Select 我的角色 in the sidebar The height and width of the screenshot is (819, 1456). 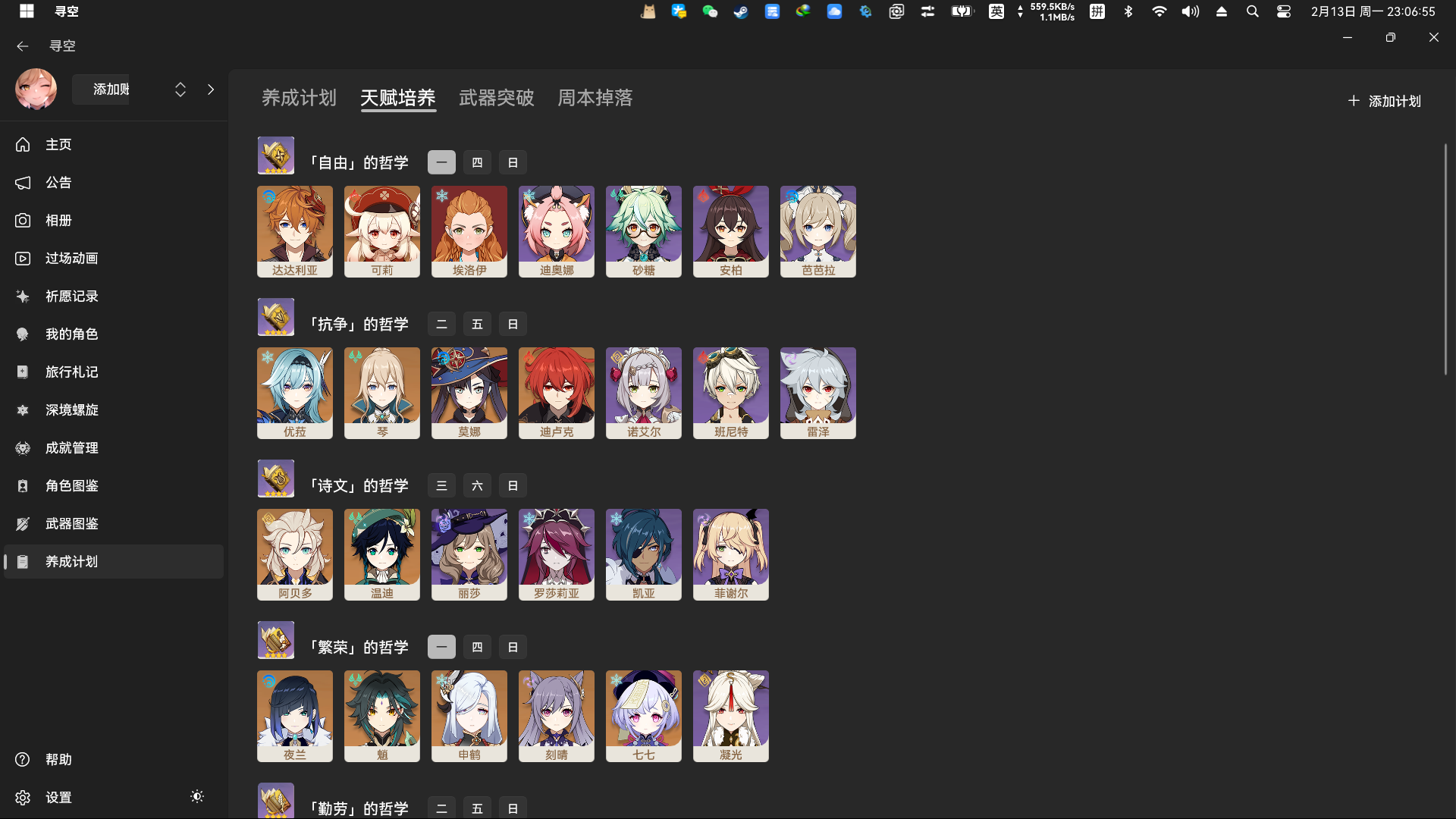tap(71, 334)
